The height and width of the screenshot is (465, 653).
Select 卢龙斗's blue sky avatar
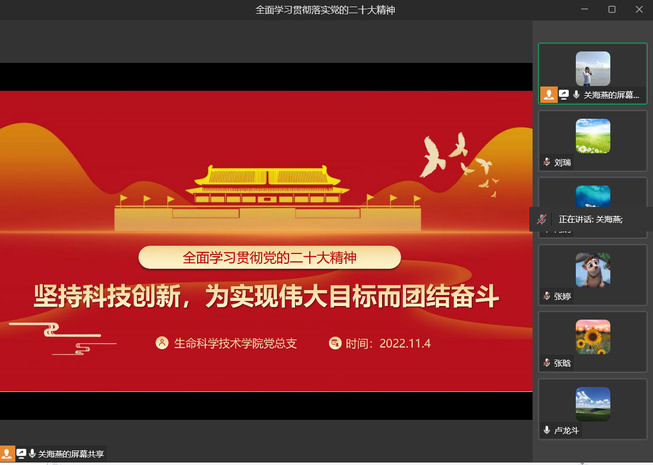click(592, 403)
